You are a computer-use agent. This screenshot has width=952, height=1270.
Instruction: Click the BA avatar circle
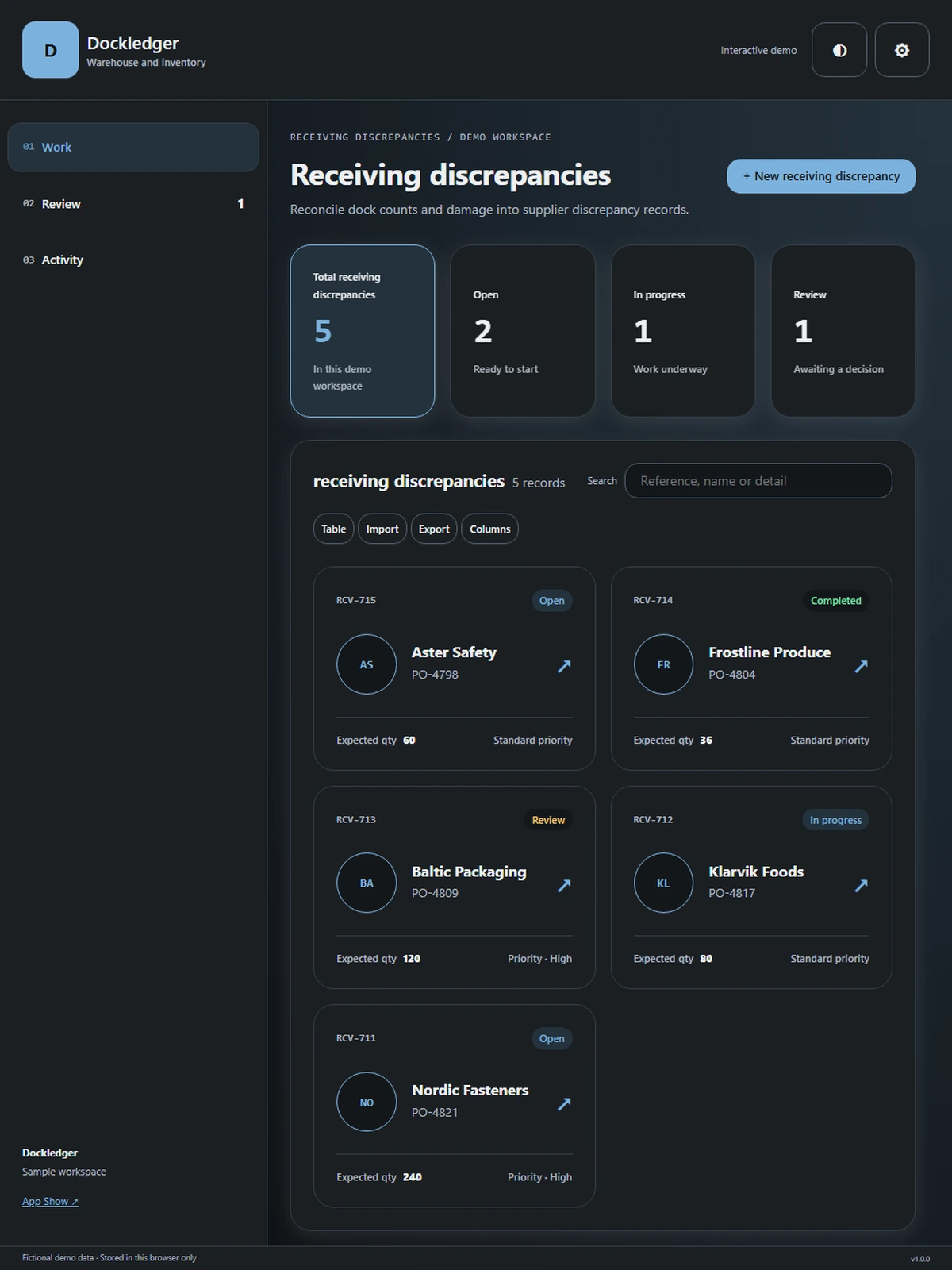[x=367, y=883]
